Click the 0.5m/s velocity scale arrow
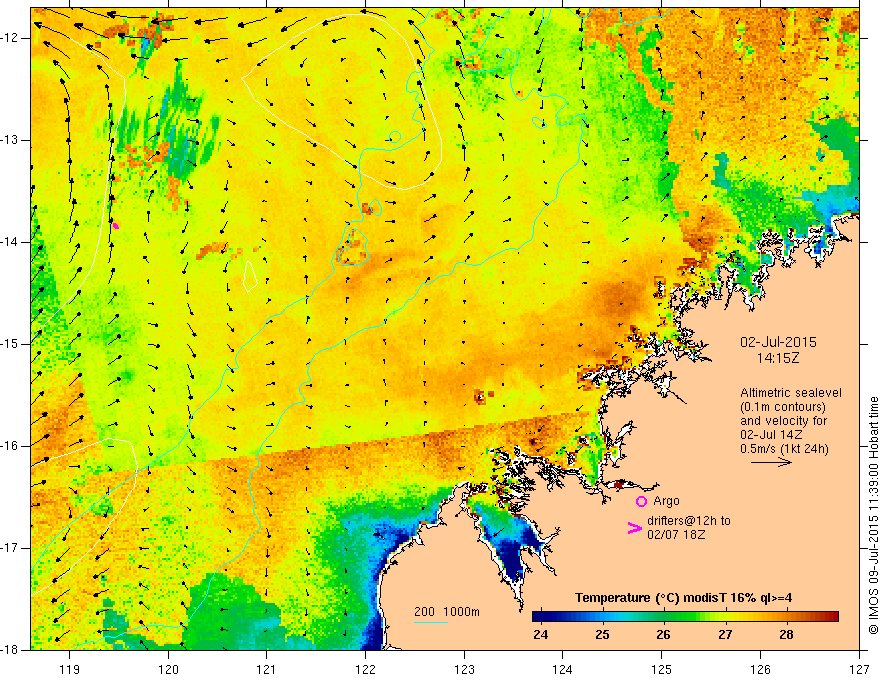 [x=772, y=462]
